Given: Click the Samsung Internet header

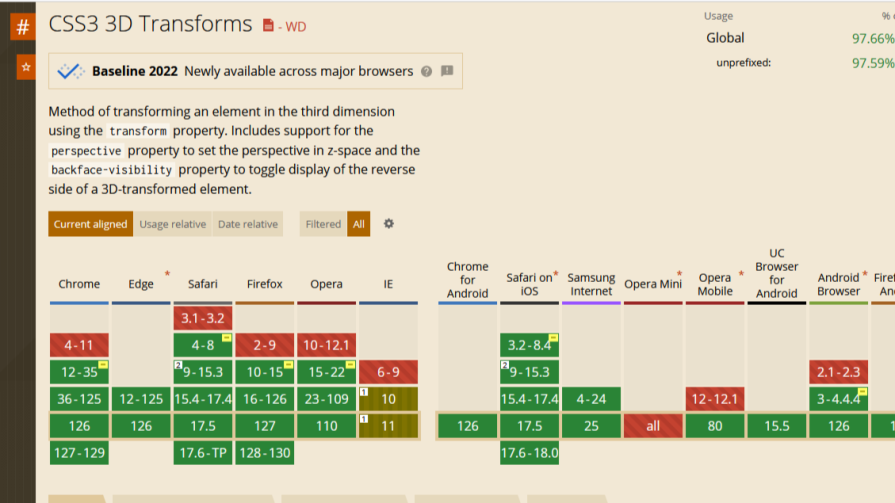Looking at the screenshot, I should click(x=591, y=284).
